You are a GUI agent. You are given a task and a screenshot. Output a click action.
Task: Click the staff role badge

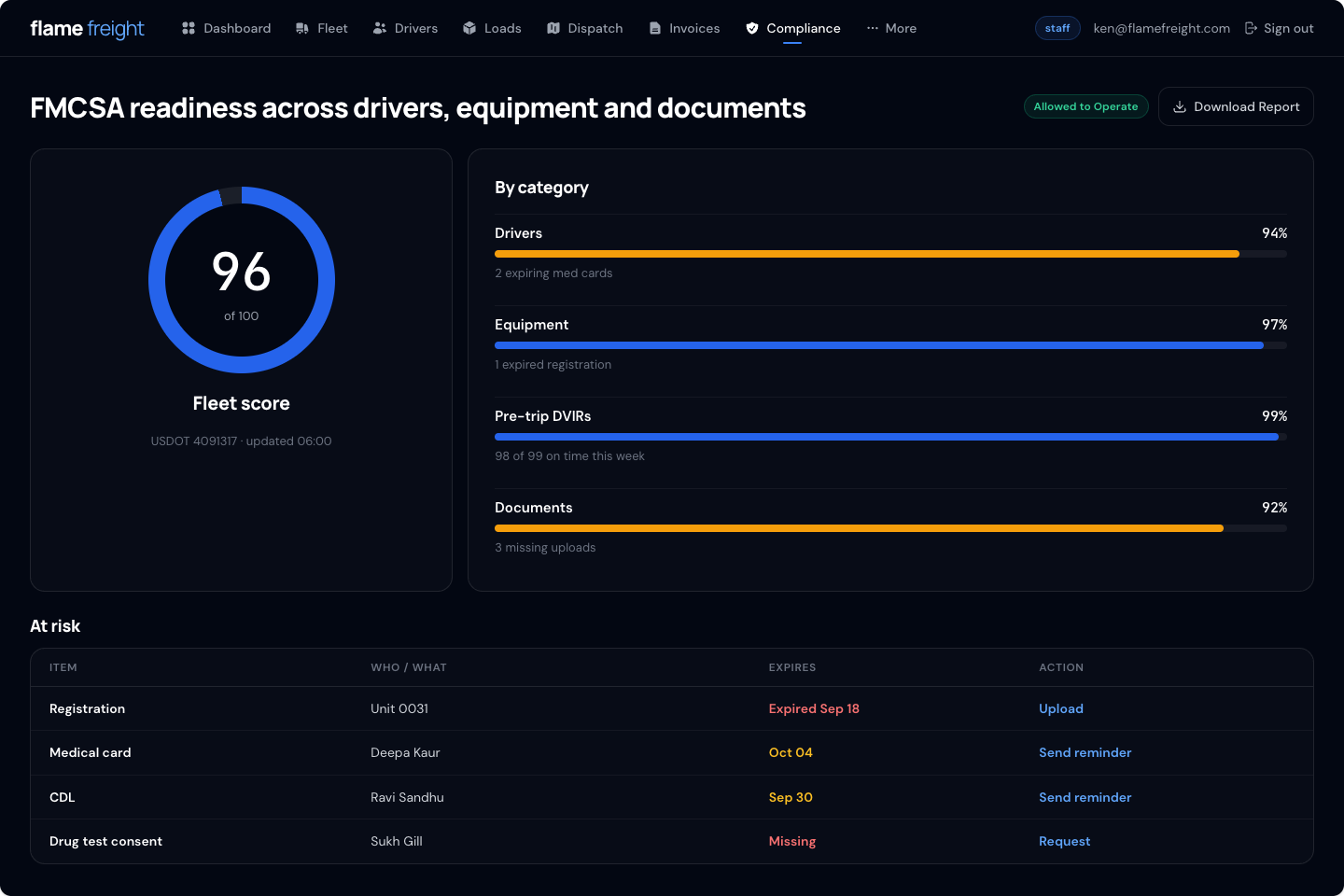(x=1057, y=28)
